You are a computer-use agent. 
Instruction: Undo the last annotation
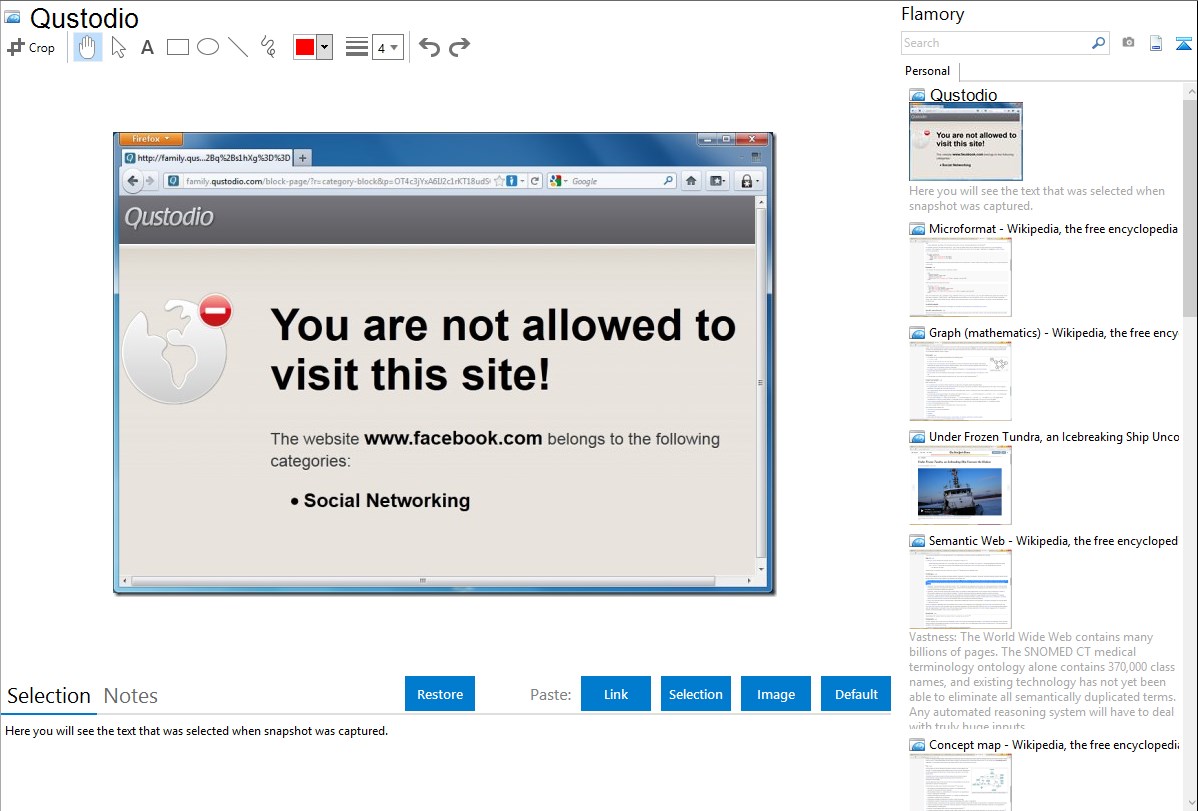coord(429,47)
